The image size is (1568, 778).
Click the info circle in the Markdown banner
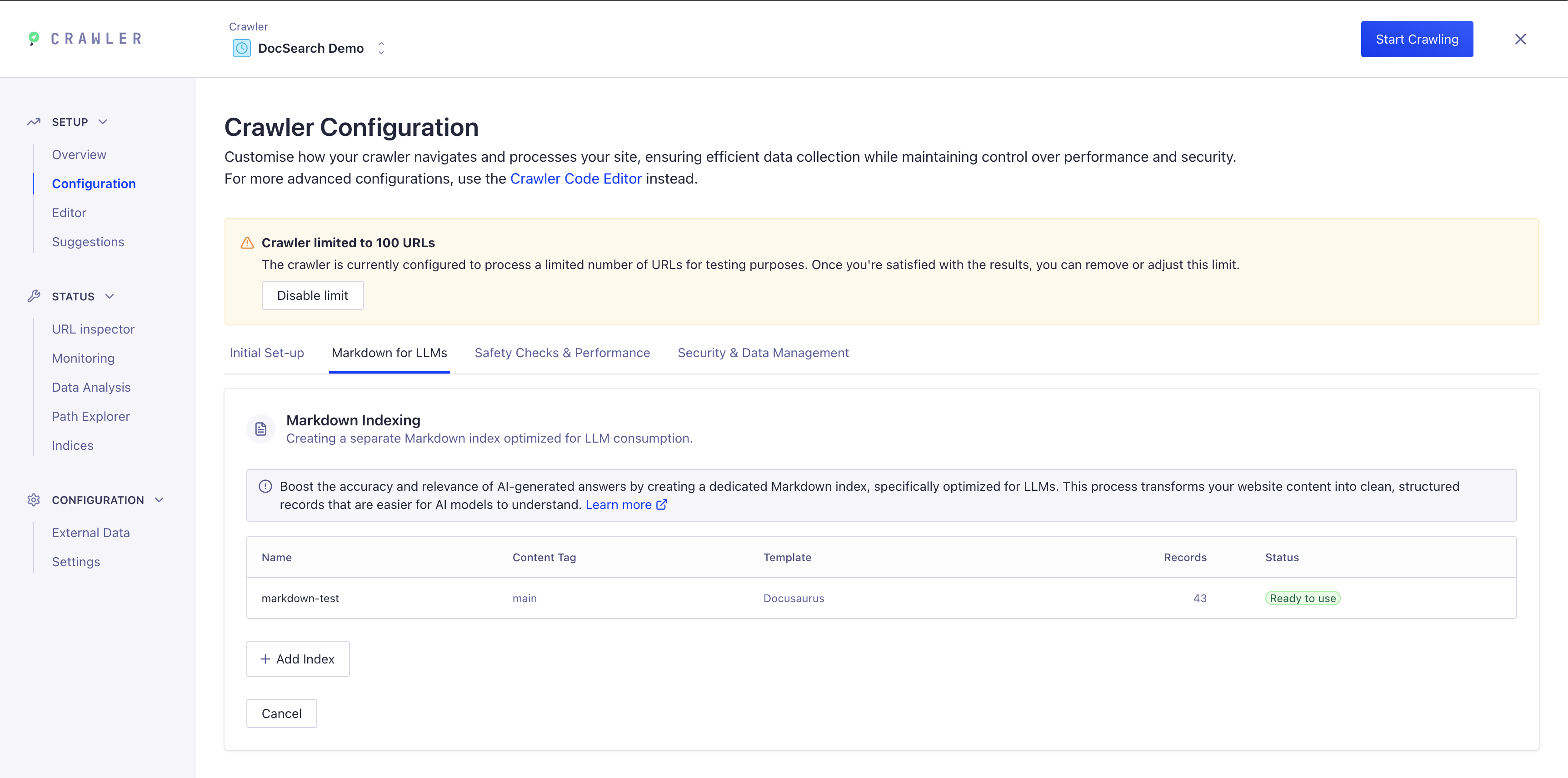click(x=265, y=486)
